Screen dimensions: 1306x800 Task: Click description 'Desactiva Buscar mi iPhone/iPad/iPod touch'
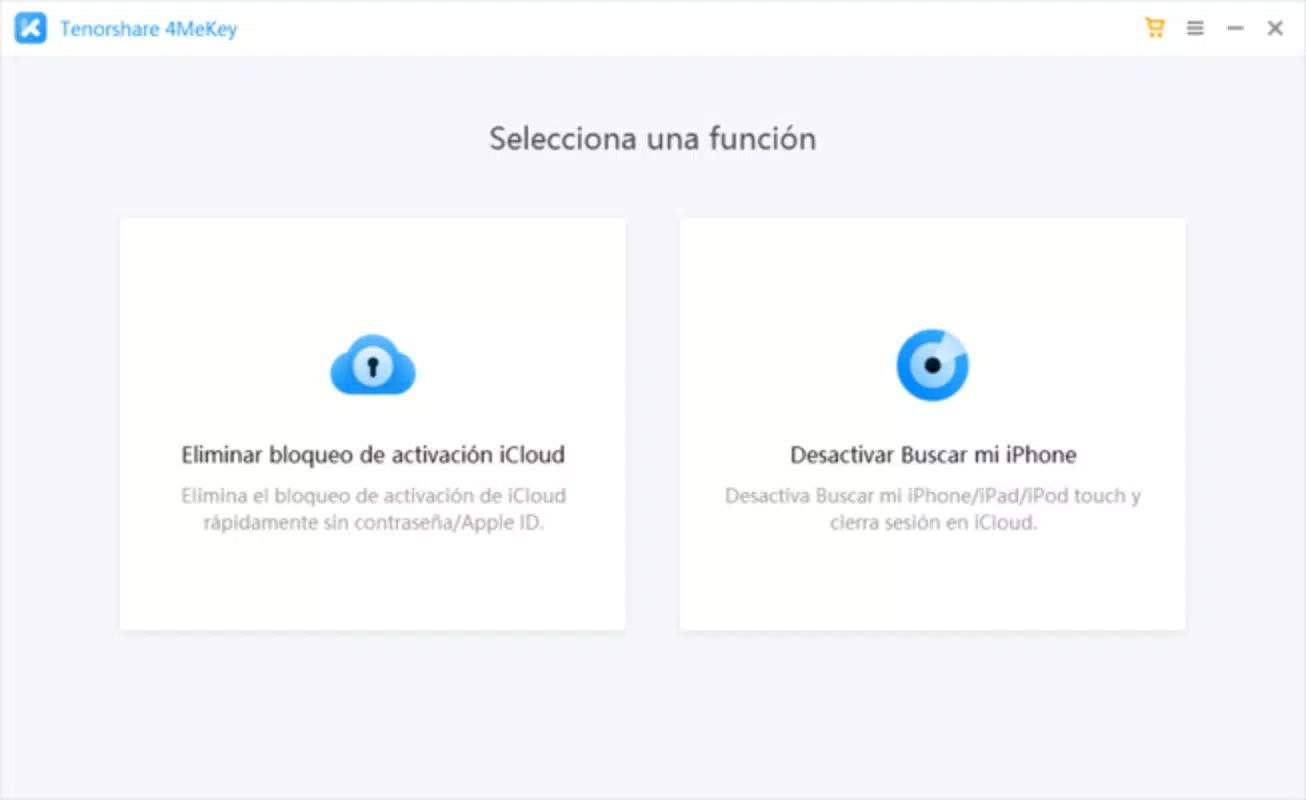click(933, 509)
